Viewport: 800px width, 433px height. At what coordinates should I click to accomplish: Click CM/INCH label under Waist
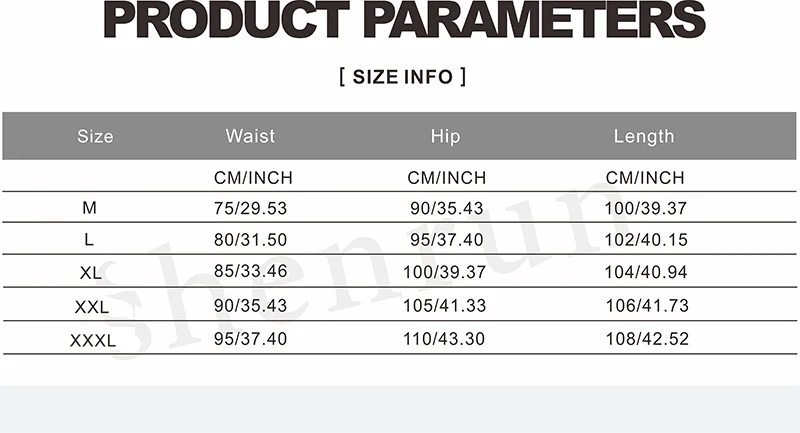(x=254, y=178)
